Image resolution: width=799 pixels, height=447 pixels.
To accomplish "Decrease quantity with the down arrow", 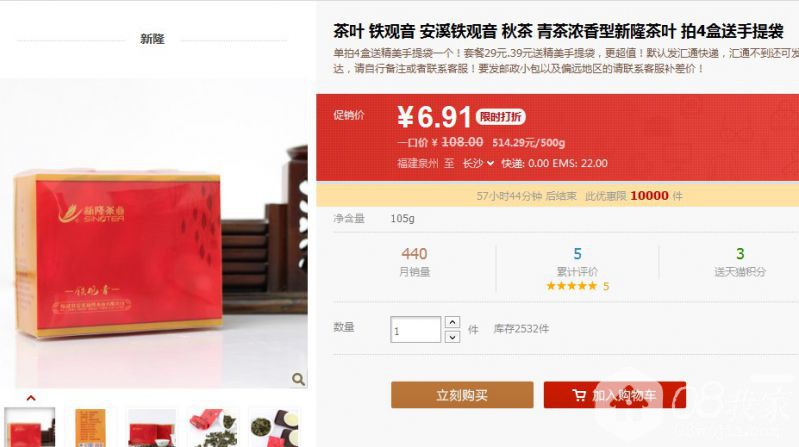I will click(452, 337).
